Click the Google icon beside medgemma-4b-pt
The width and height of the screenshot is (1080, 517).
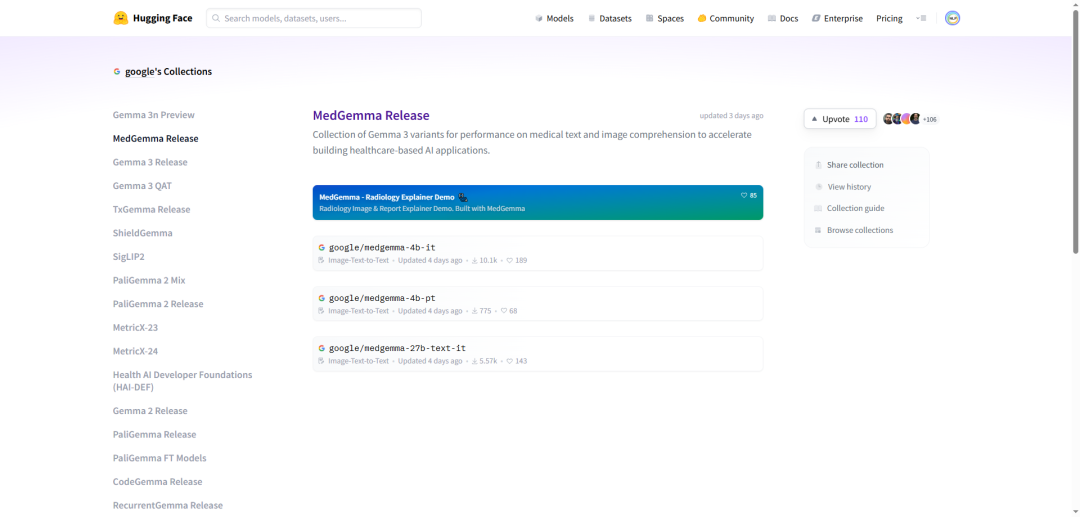coord(322,298)
